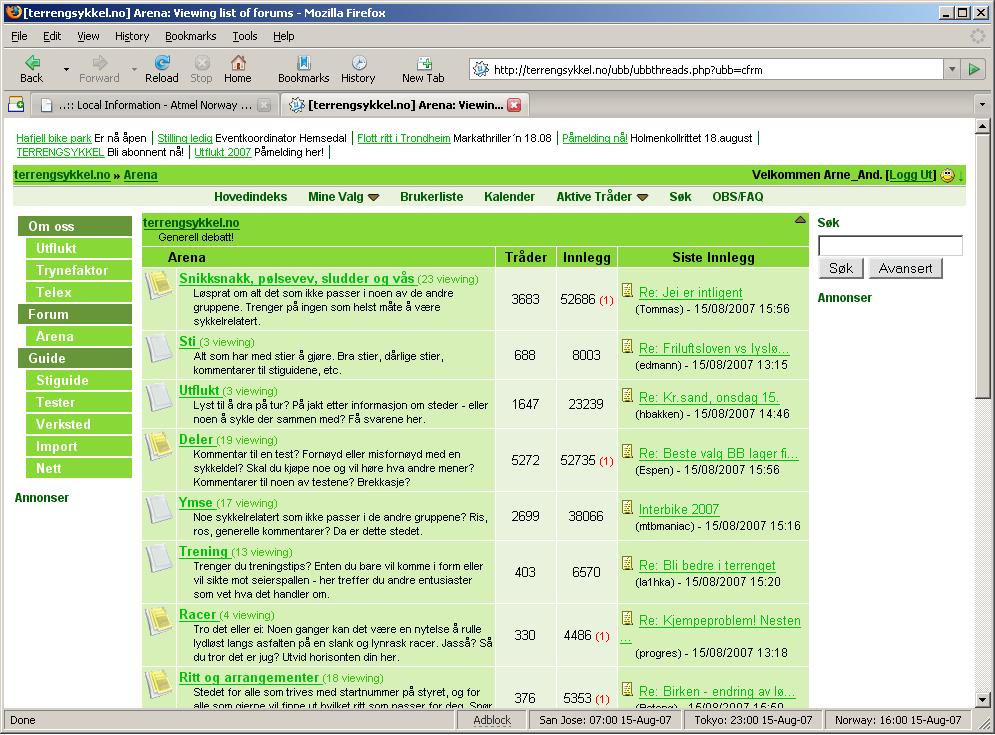The width and height of the screenshot is (995, 735).
Task: Open a New Tab via toolbar icon
Action: [x=423, y=69]
